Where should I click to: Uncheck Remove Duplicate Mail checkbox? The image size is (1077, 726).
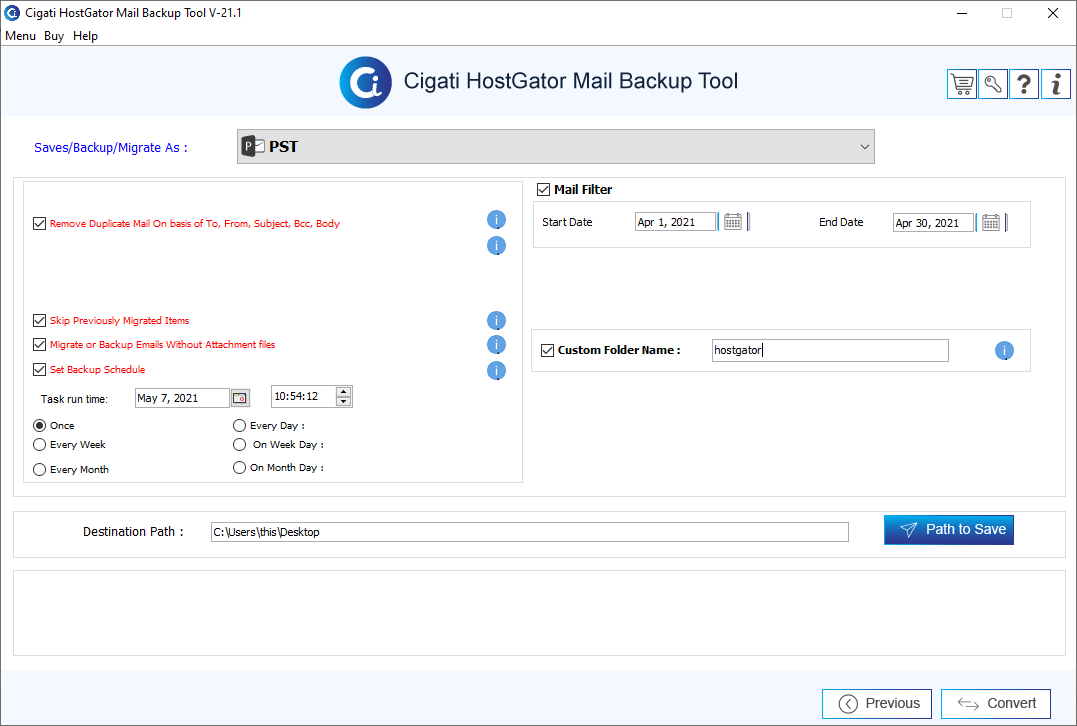(40, 223)
